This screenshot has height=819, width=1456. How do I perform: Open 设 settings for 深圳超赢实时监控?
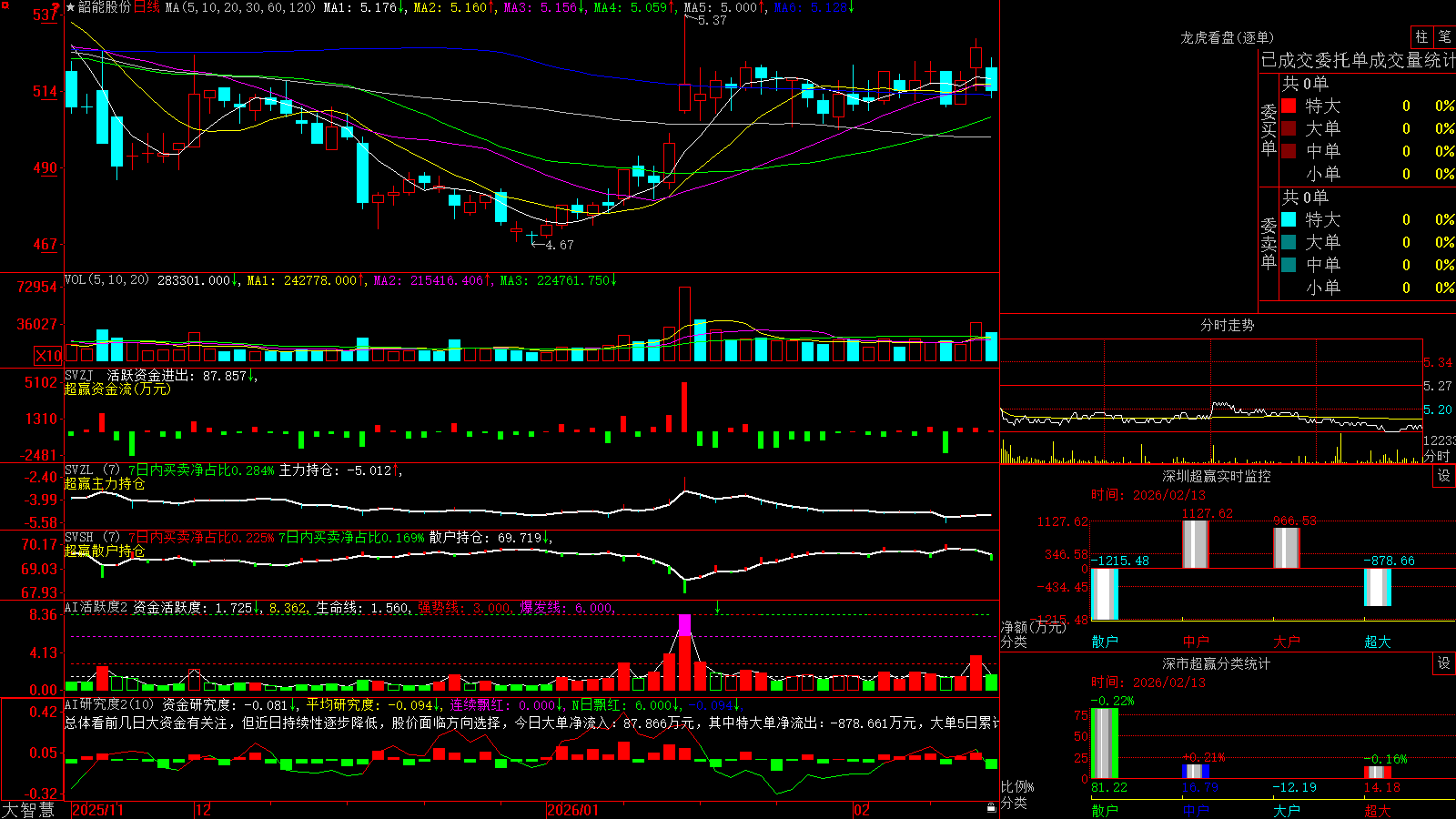coord(1444,476)
